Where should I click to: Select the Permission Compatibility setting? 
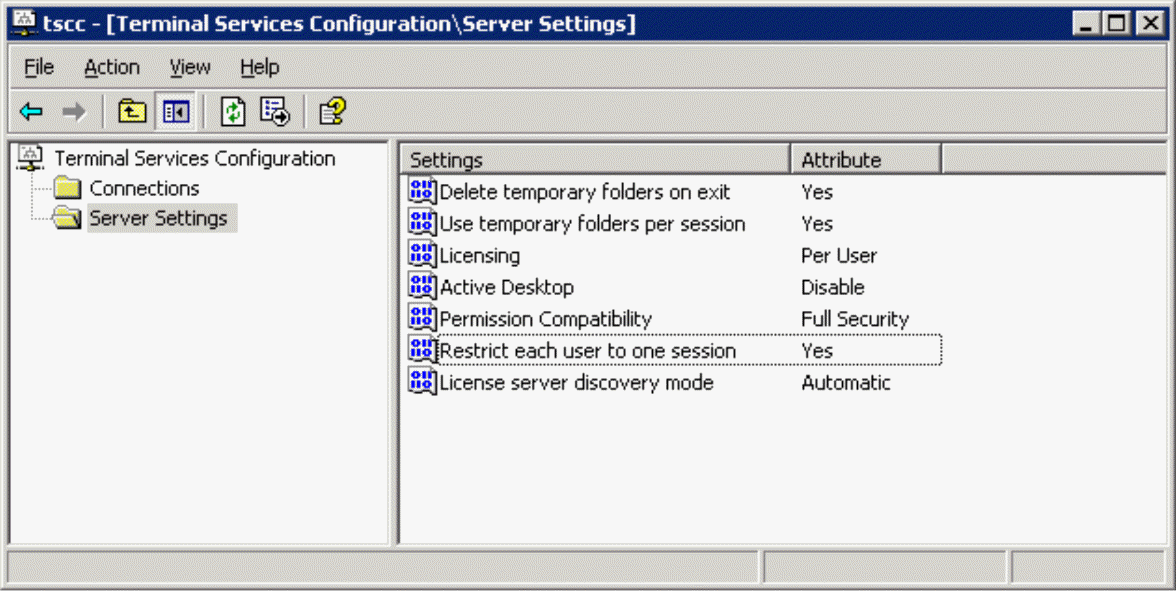click(545, 319)
